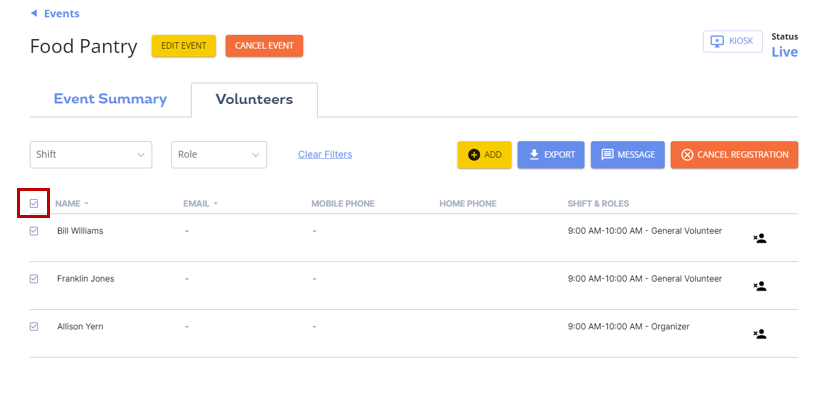Click the back arrow beside Events

coord(34,14)
